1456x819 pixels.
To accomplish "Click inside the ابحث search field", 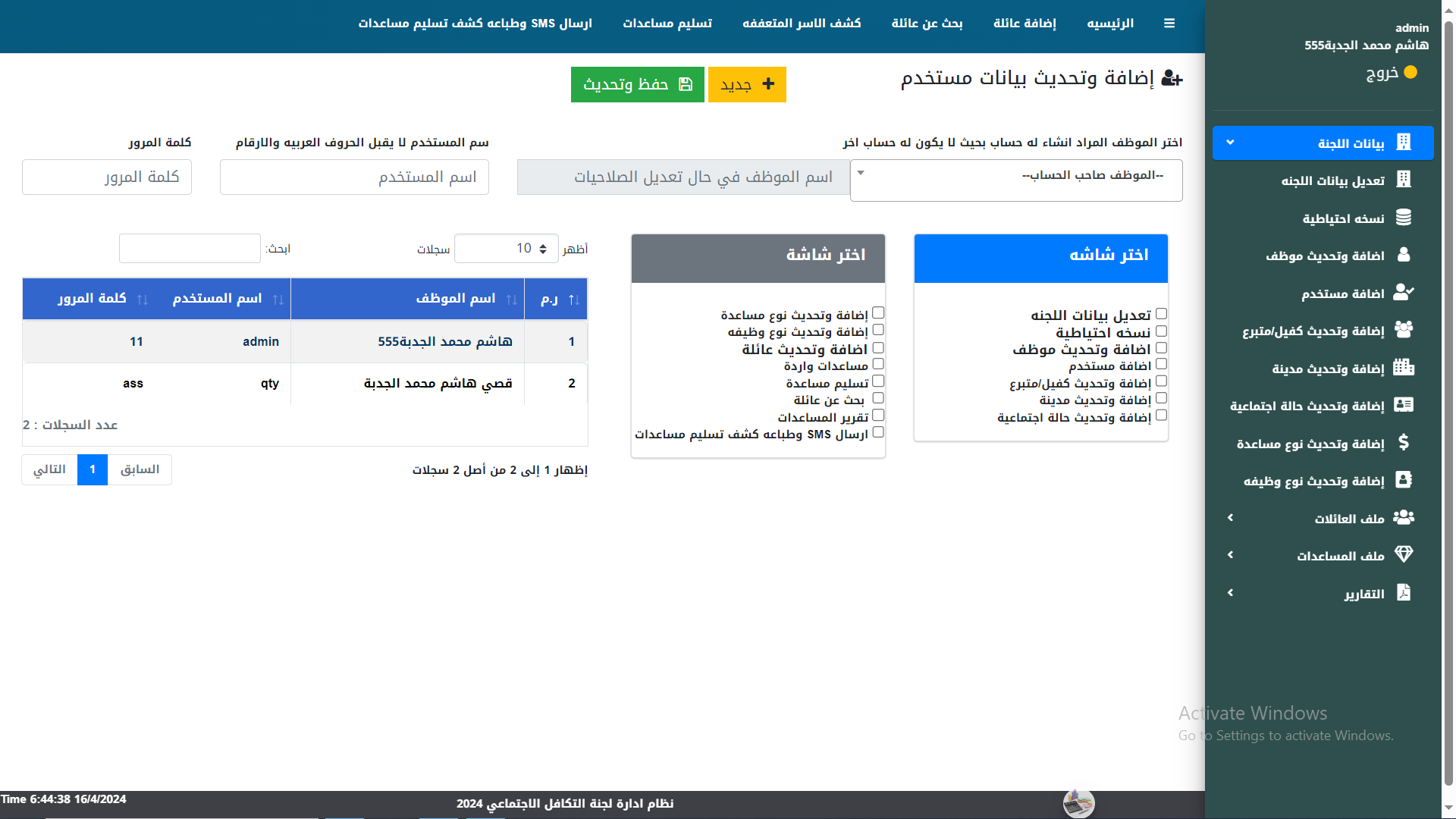I will (x=189, y=248).
